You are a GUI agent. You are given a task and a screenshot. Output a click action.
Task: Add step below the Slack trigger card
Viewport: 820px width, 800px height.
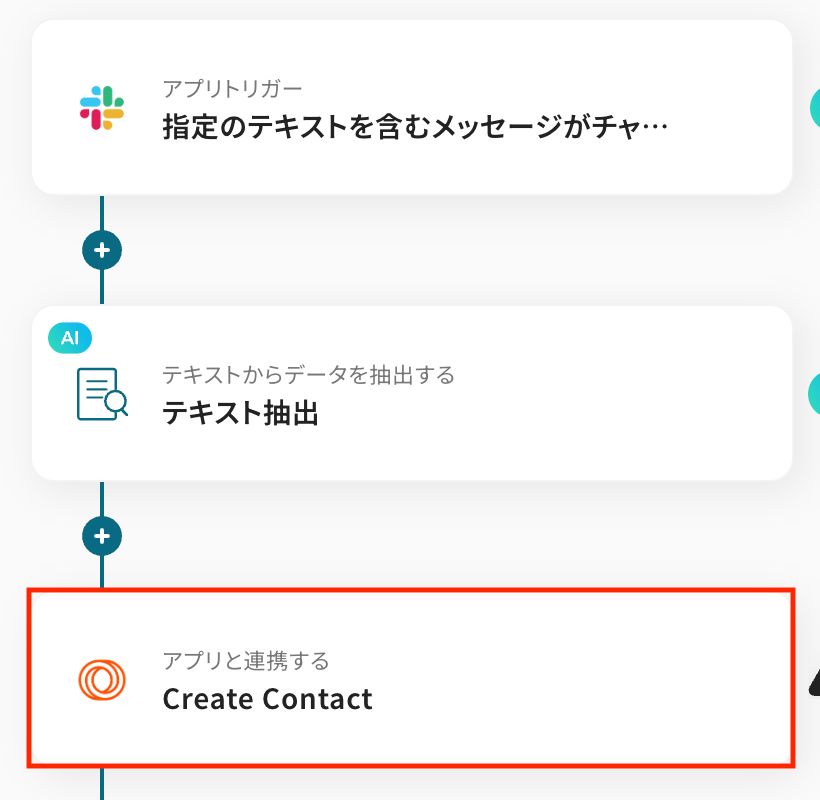coord(102,250)
